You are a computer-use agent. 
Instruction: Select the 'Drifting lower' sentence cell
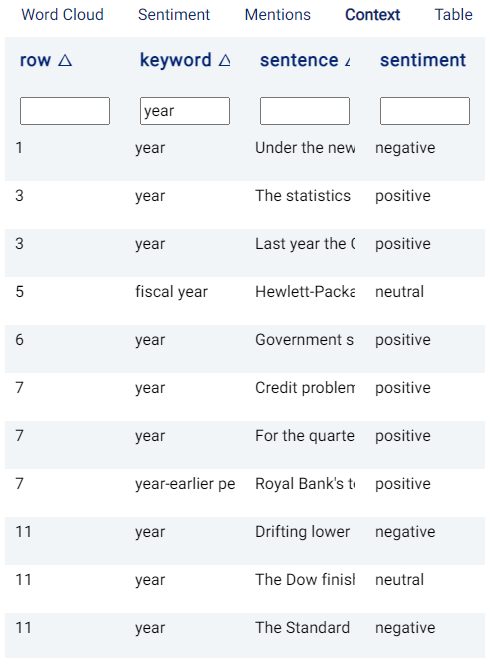(305, 532)
